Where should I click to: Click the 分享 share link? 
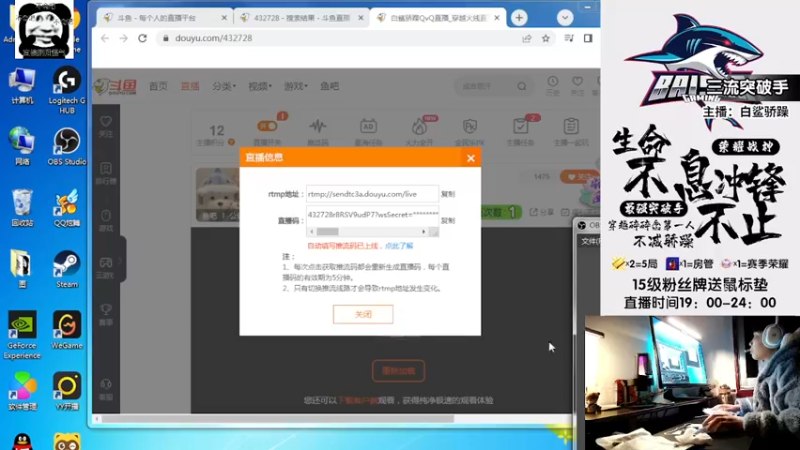[x=542, y=212]
